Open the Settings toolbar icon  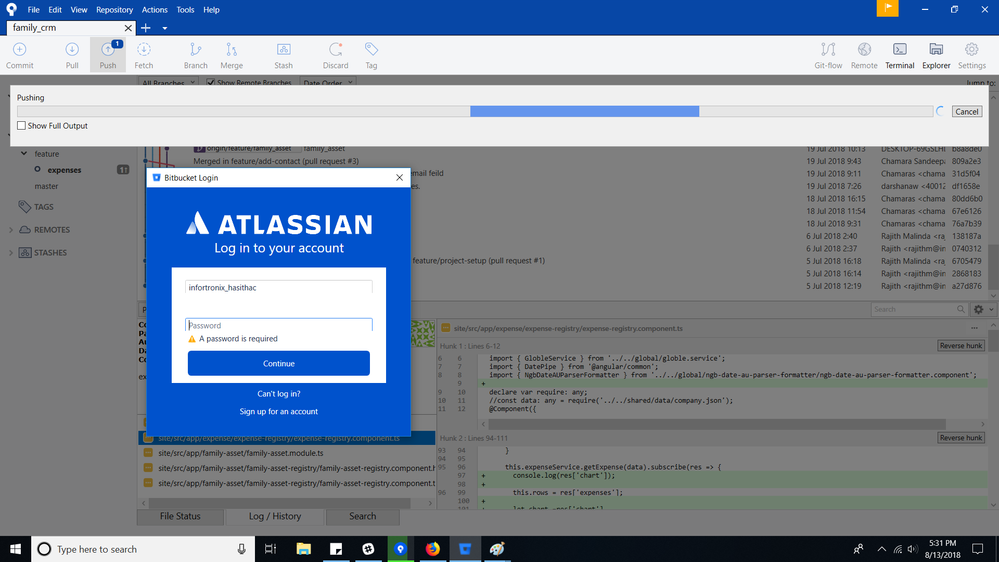point(972,55)
